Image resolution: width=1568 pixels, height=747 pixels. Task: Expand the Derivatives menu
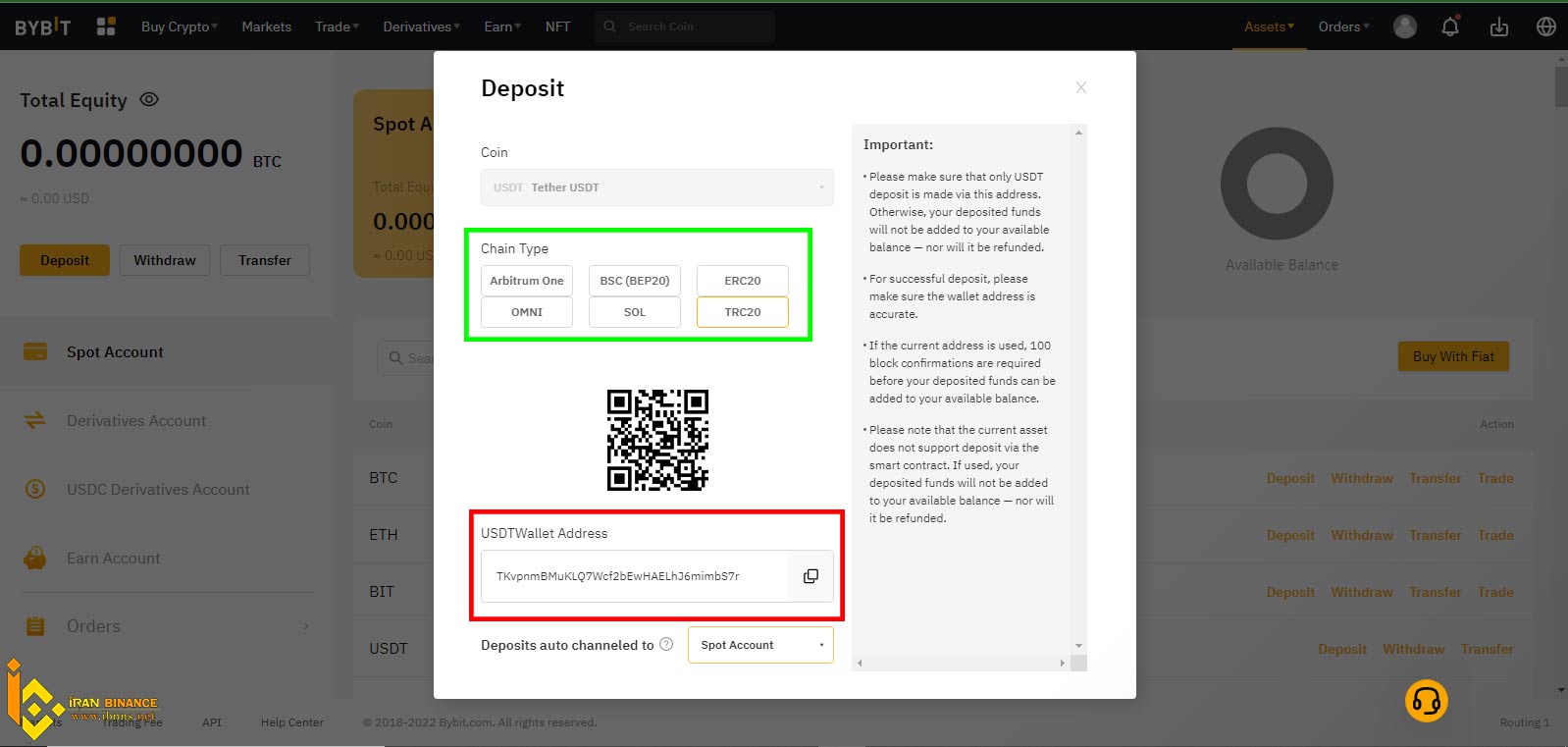click(x=422, y=27)
